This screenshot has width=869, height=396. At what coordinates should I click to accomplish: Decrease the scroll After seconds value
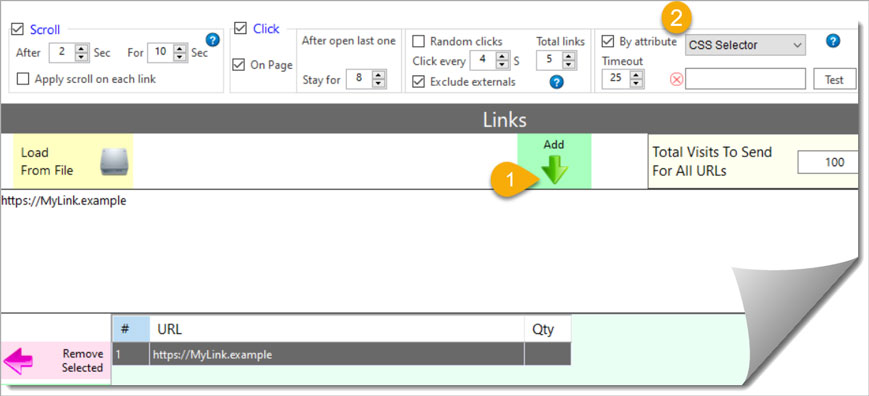pyautogui.click(x=81, y=57)
